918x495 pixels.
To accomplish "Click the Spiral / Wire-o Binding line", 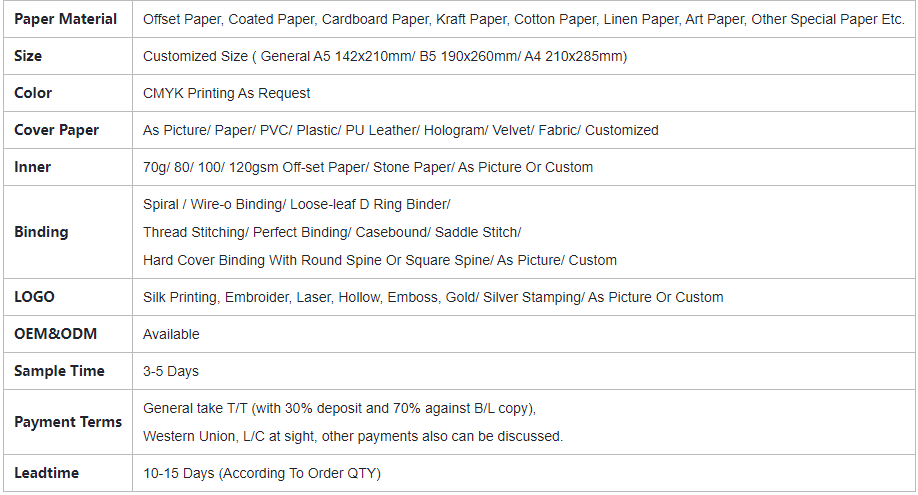I will point(296,204).
